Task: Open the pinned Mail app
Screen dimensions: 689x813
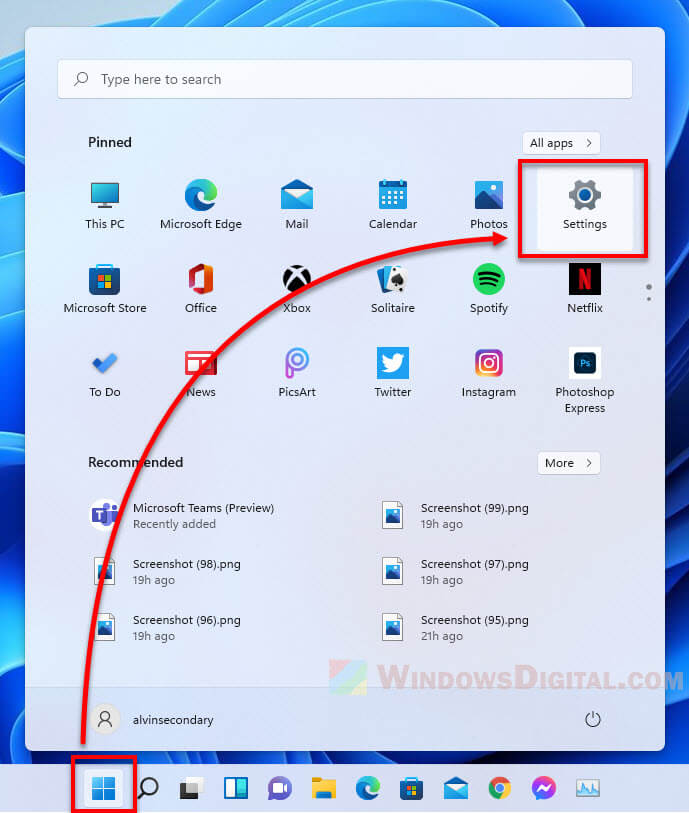Action: click(297, 205)
